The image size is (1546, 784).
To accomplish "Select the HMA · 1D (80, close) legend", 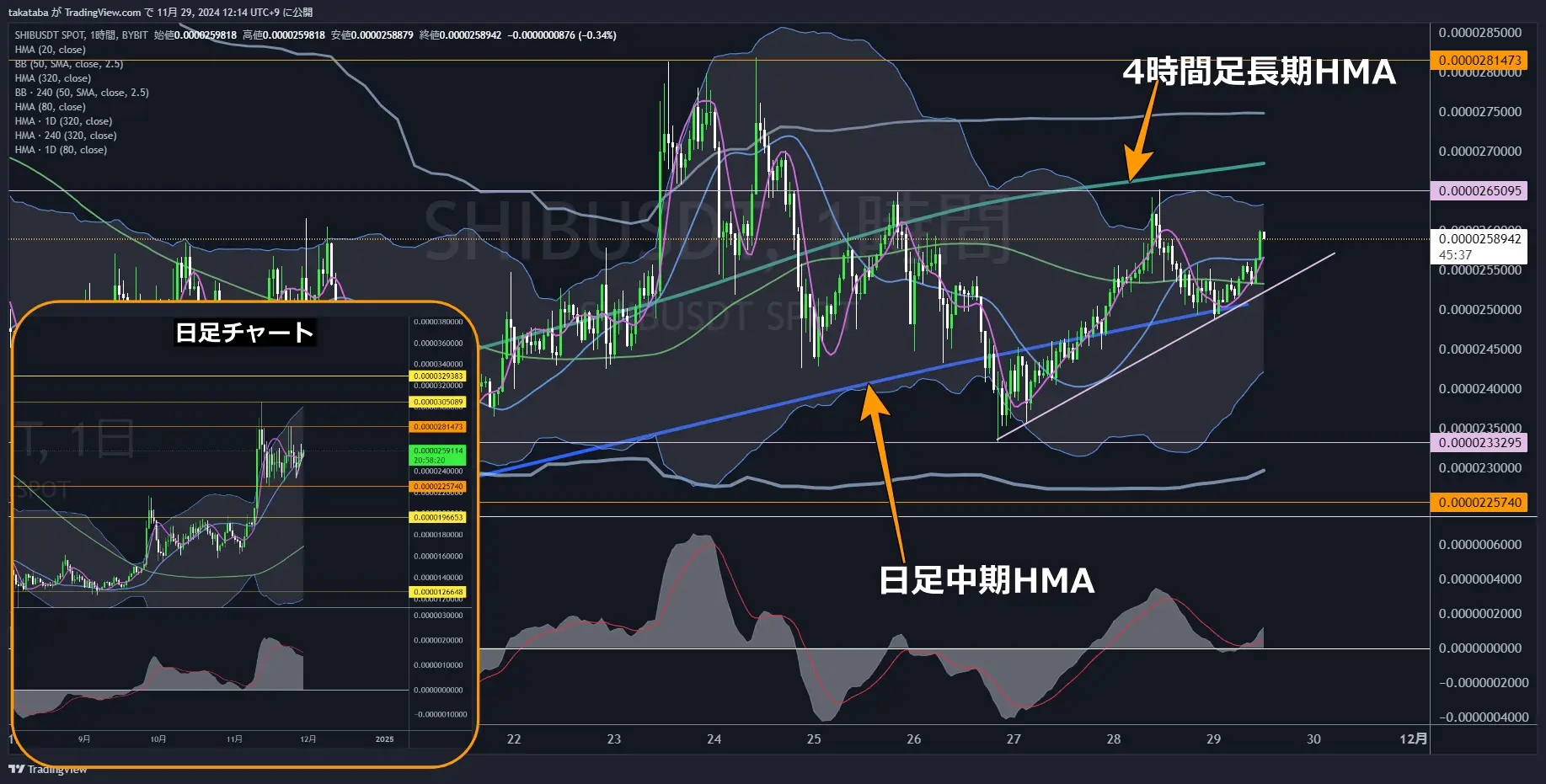I will 61,150.
